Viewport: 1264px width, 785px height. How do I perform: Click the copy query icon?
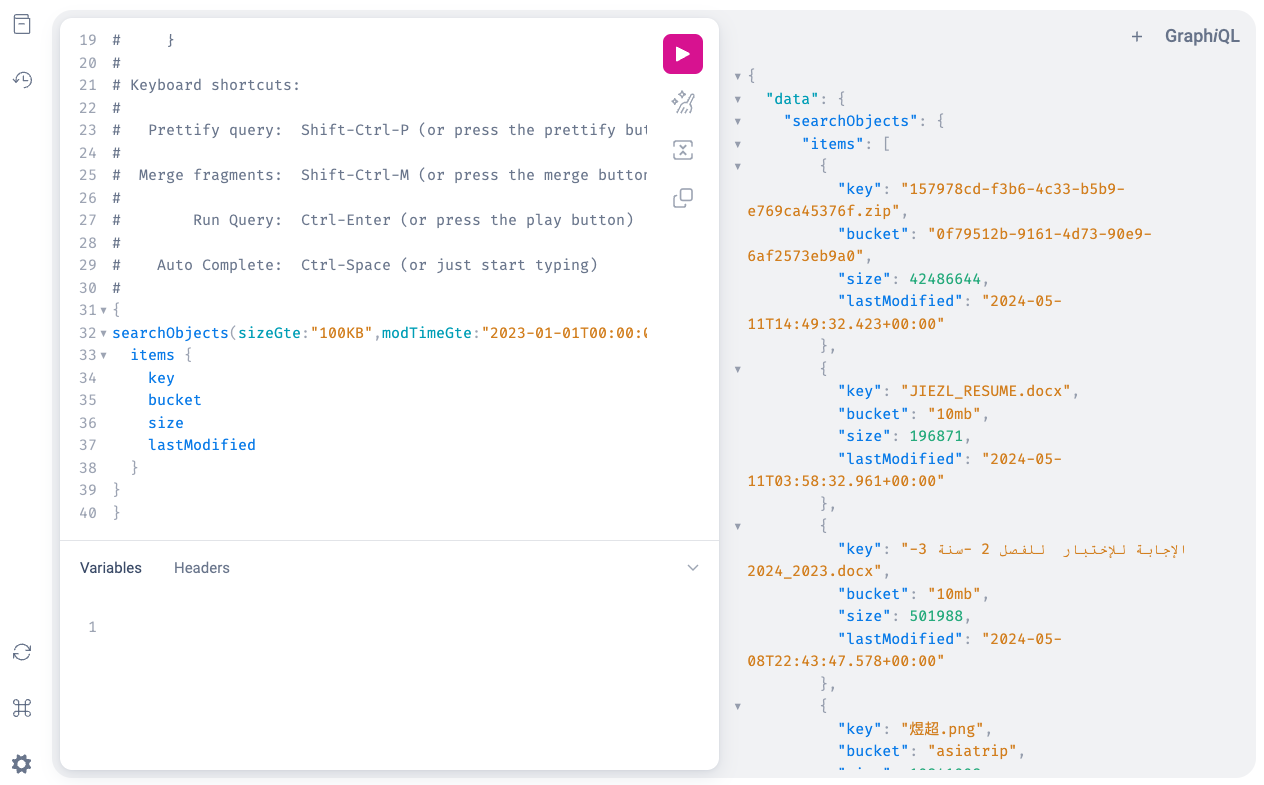[x=683, y=198]
